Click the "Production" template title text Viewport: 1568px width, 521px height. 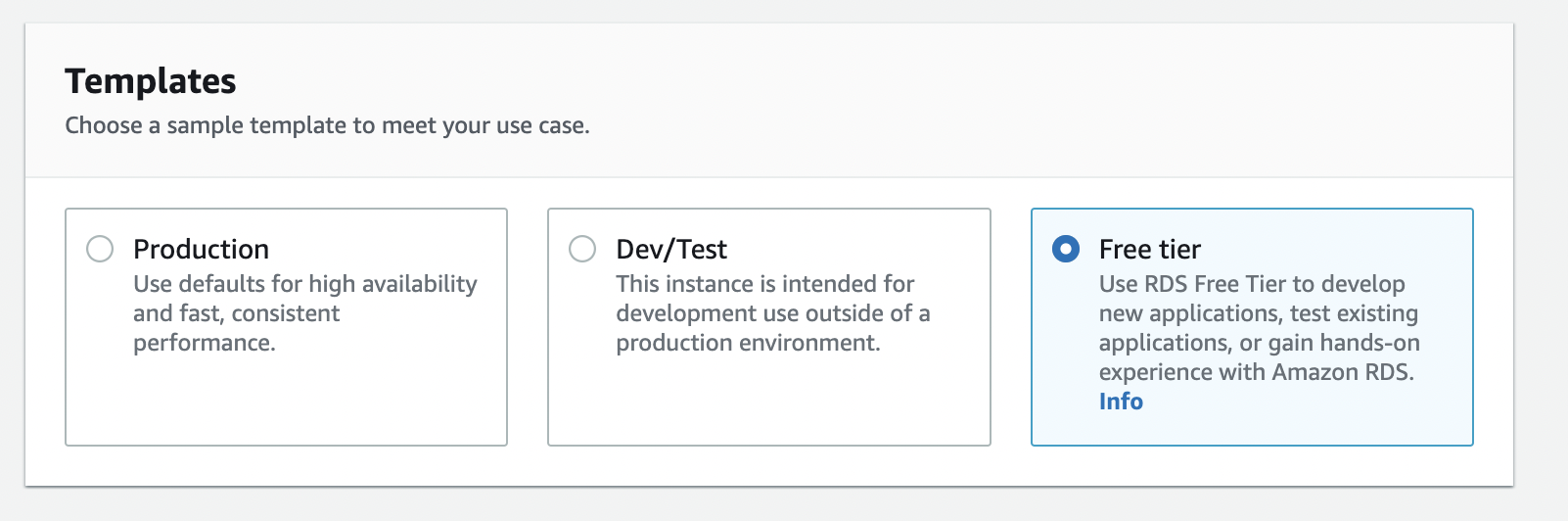pos(201,250)
